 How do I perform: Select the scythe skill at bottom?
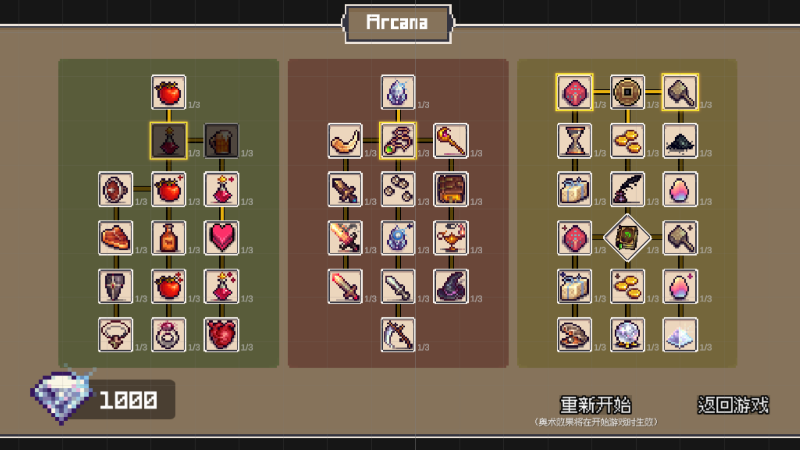[398, 335]
